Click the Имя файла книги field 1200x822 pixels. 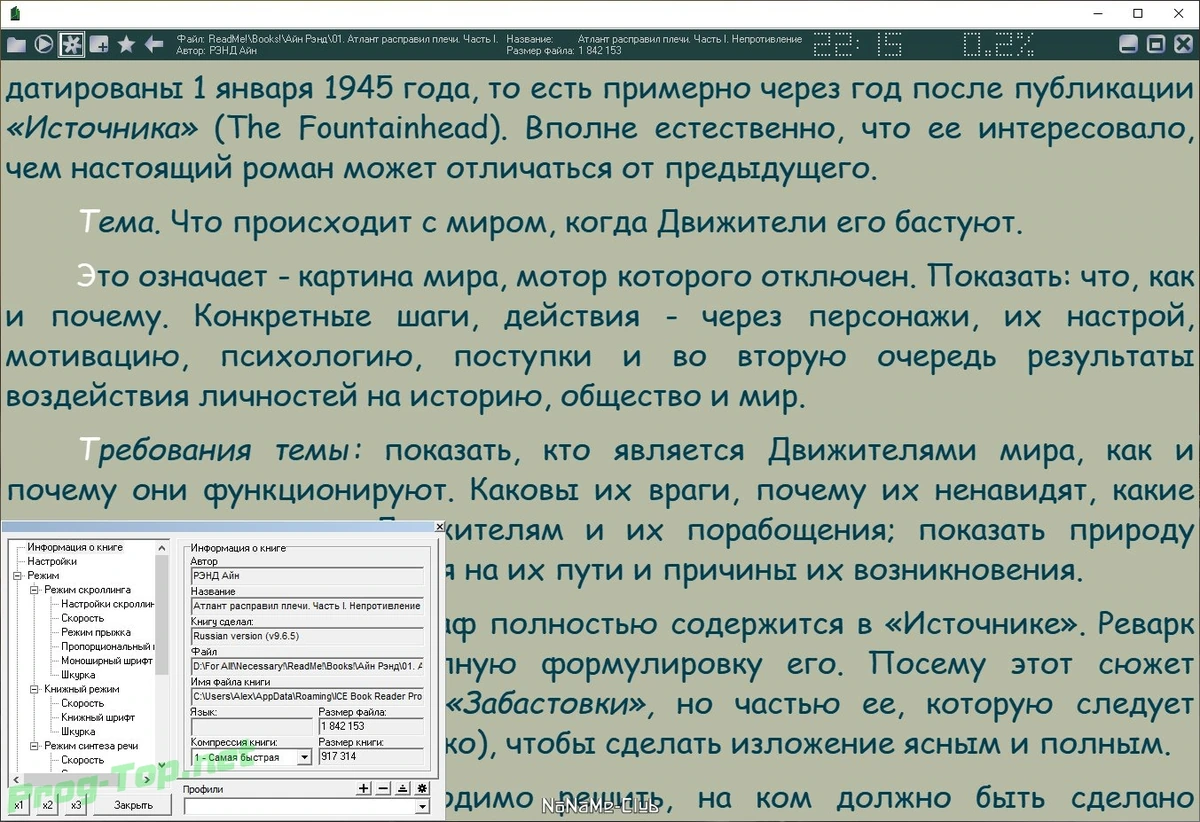pyautogui.click(x=307, y=696)
